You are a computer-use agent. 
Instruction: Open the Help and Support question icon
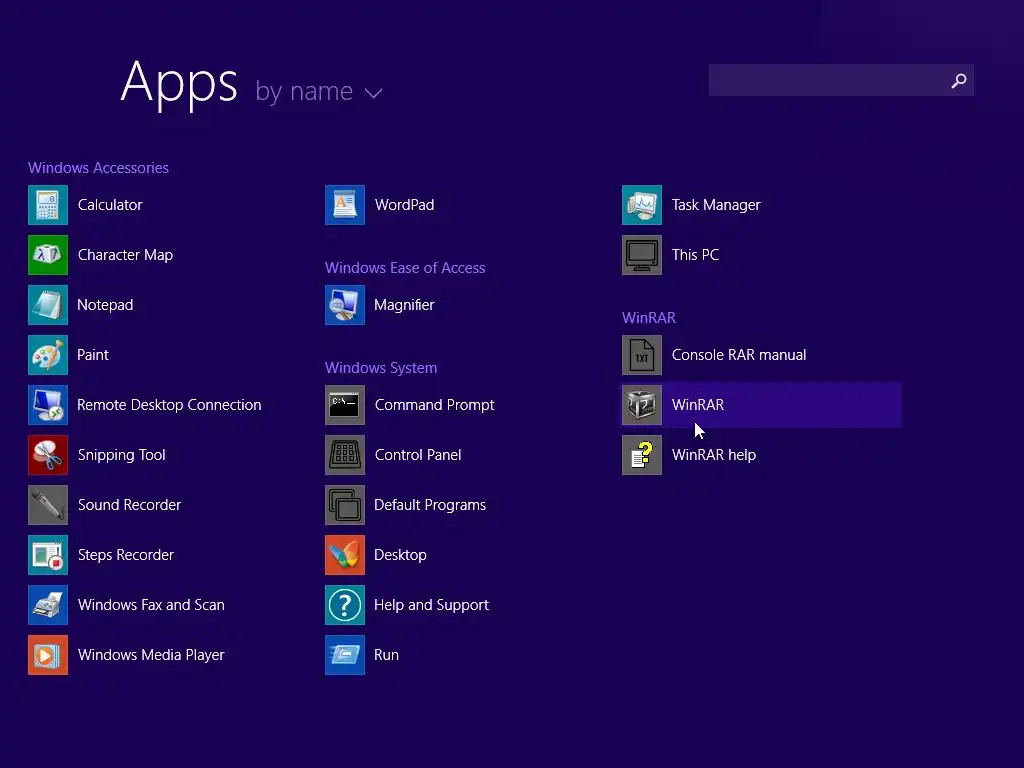(345, 605)
